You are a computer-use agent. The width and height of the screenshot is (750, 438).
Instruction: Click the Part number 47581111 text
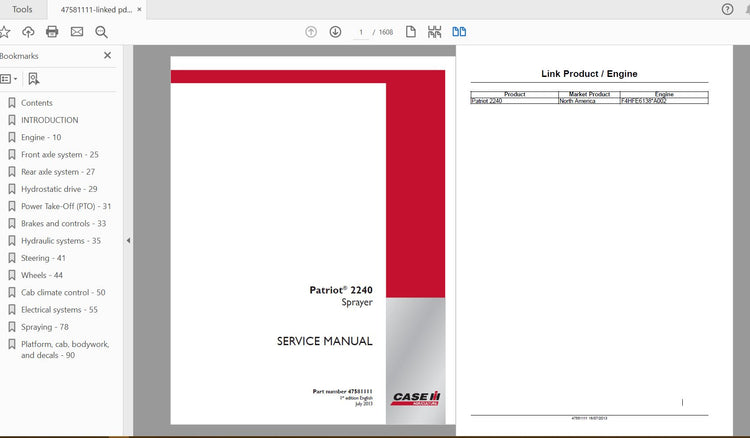point(342,391)
